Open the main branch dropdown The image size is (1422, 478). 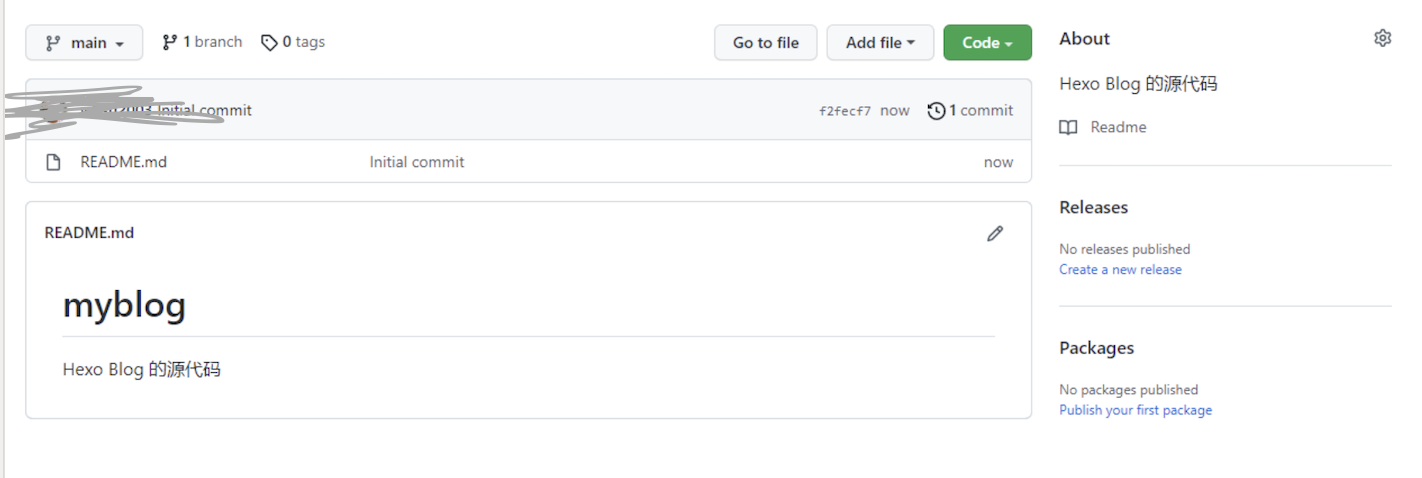[84, 43]
